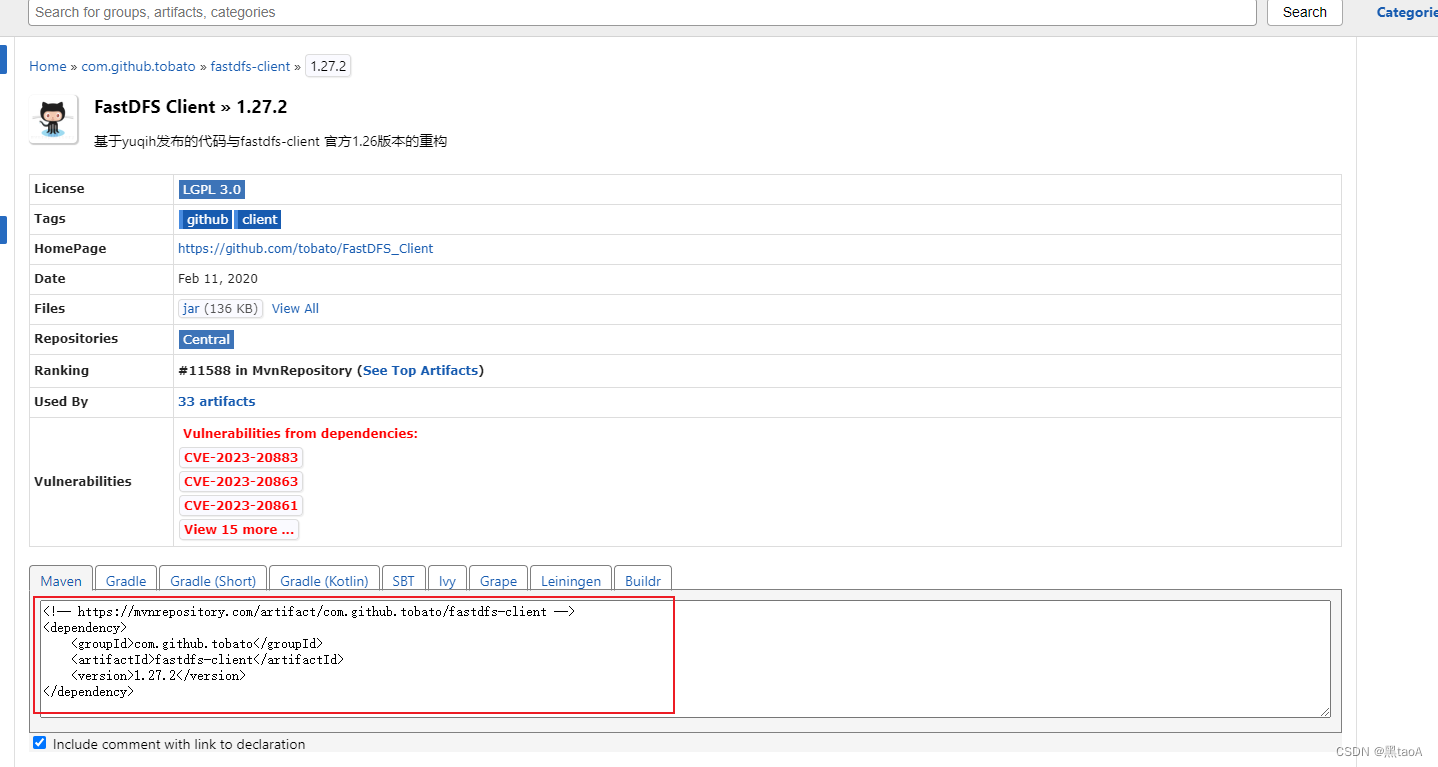Screen dimensions: 1438x767
Task: Click the Search button
Action: [1305, 12]
